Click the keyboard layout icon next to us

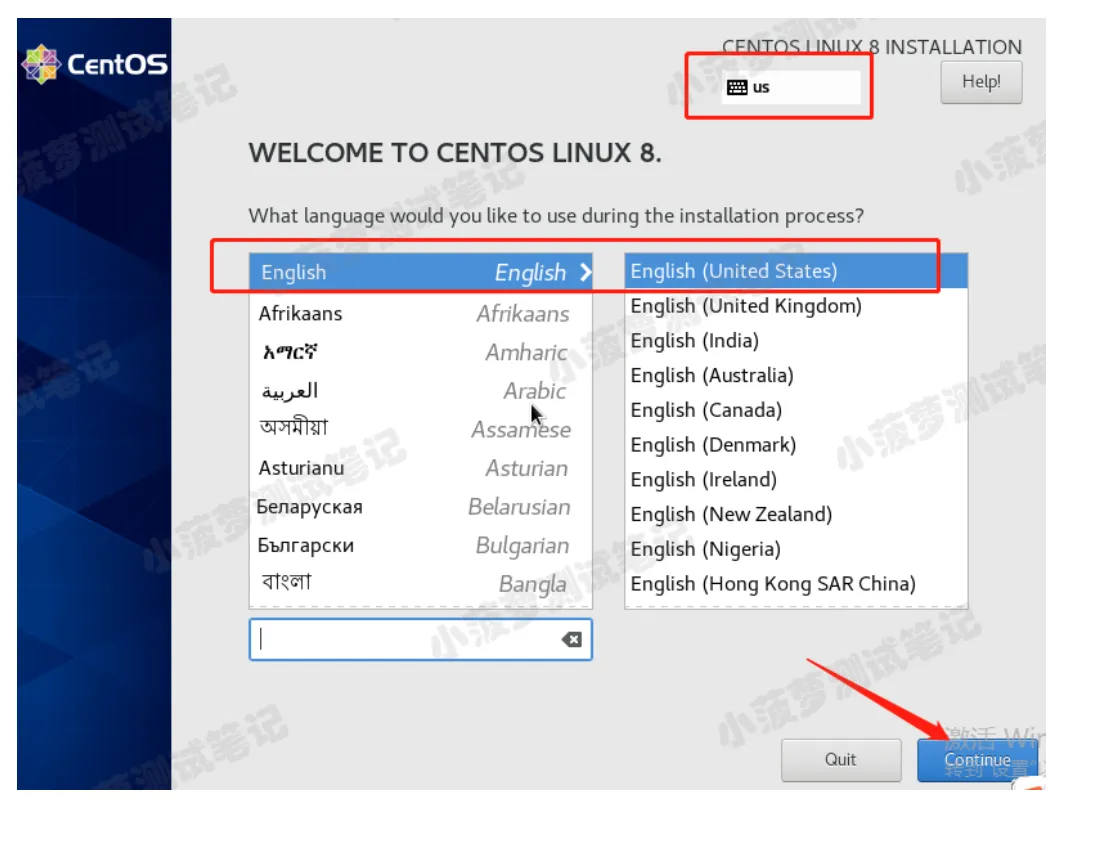[x=737, y=87]
